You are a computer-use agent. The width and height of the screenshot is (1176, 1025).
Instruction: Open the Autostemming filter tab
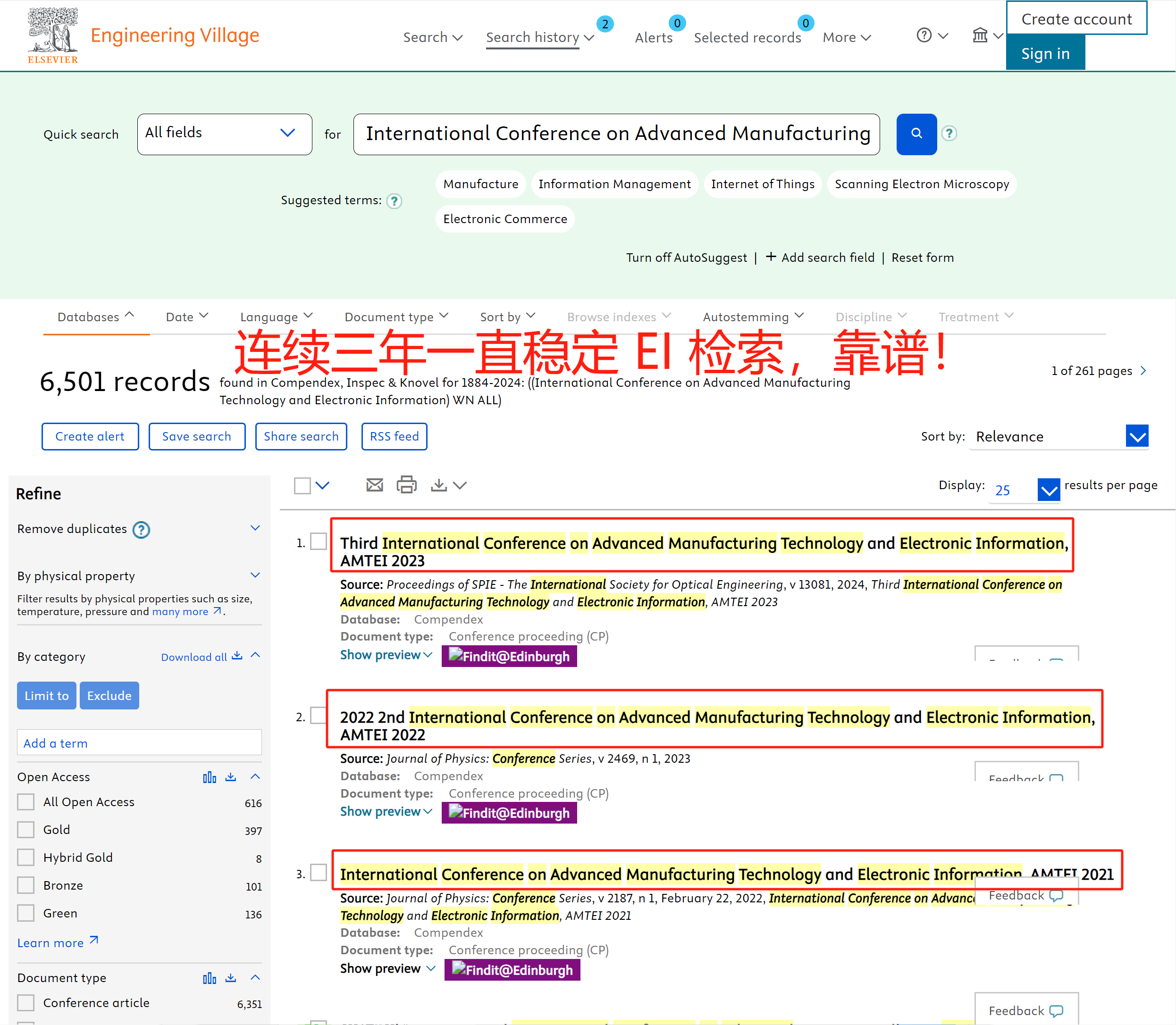click(753, 317)
